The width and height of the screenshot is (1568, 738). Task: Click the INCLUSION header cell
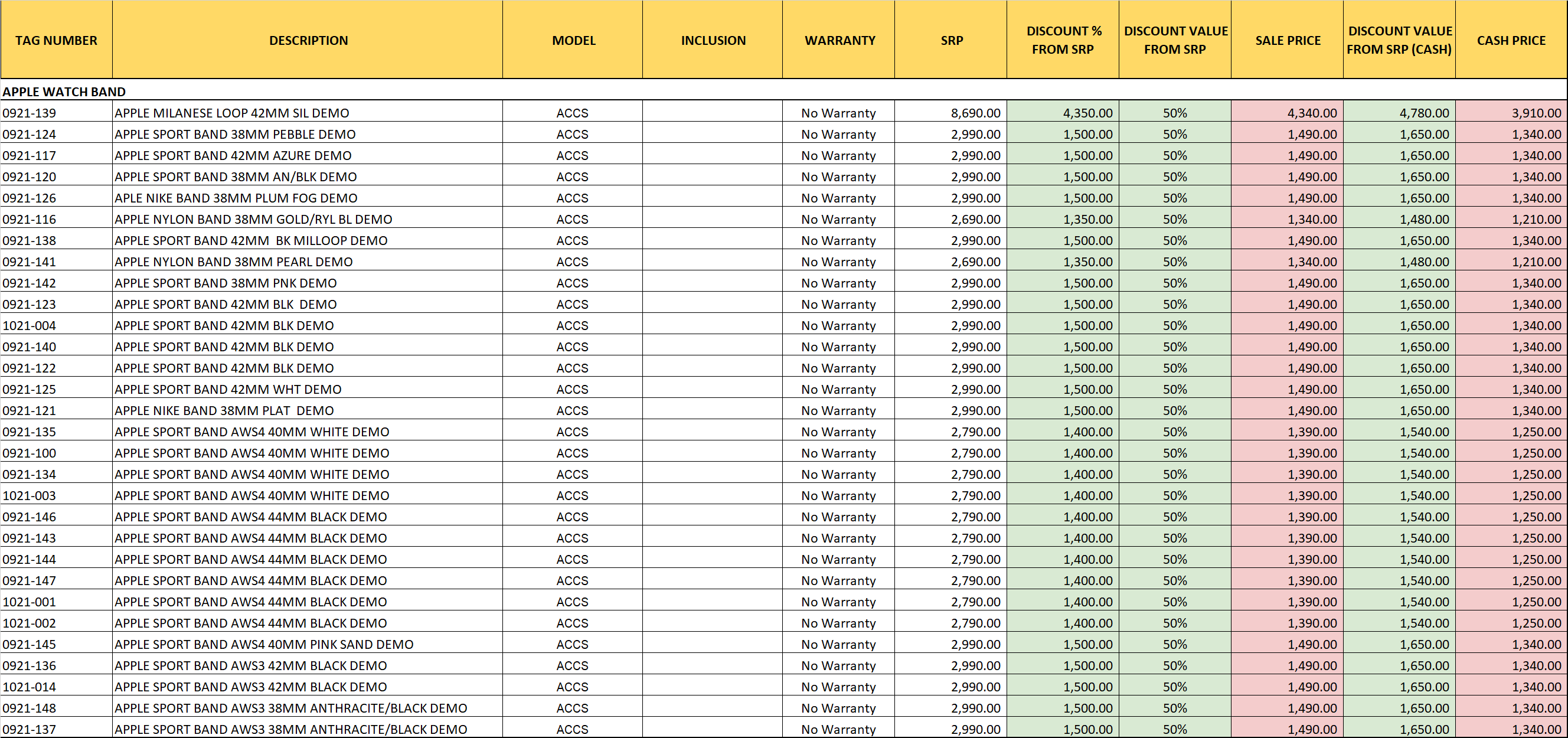[x=713, y=40]
